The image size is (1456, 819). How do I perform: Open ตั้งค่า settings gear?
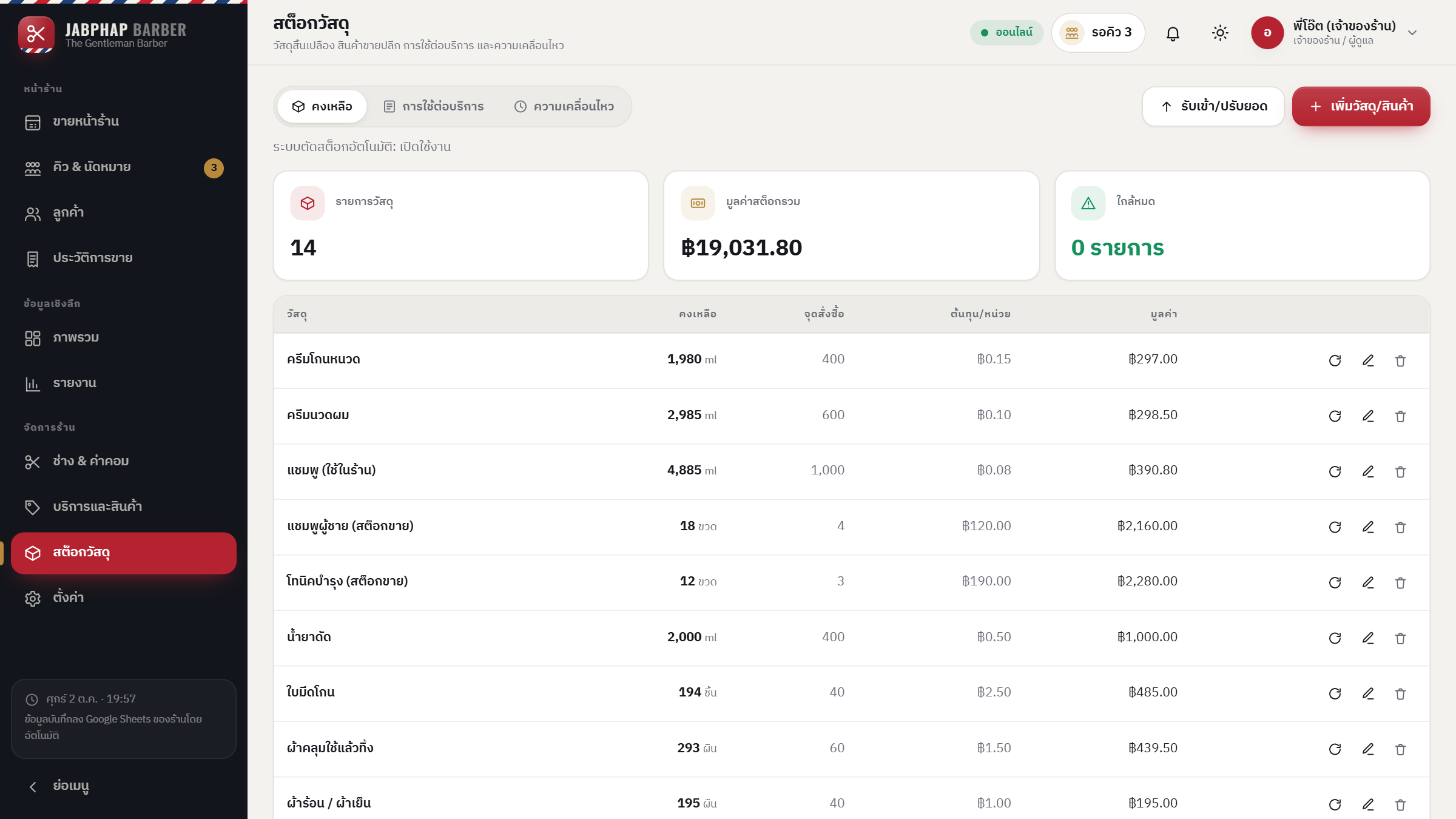(124, 598)
